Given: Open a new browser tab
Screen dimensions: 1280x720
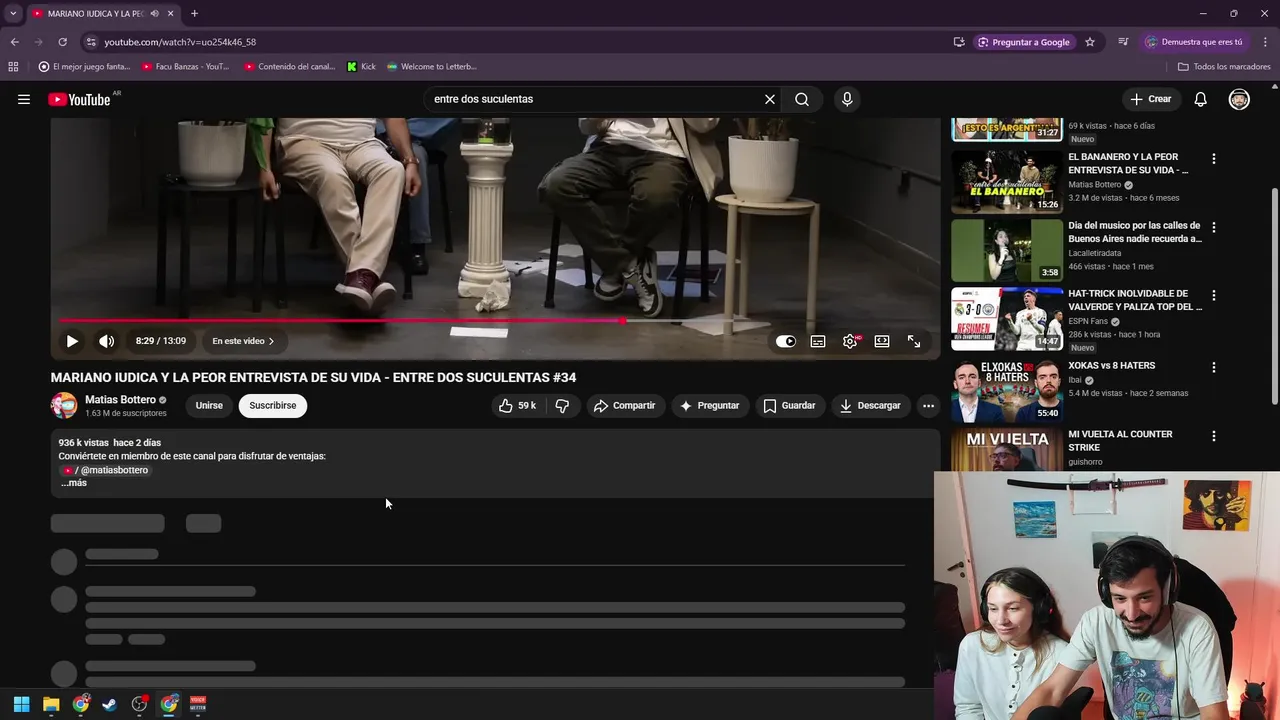Looking at the screenshot, I should coord(194,14).
